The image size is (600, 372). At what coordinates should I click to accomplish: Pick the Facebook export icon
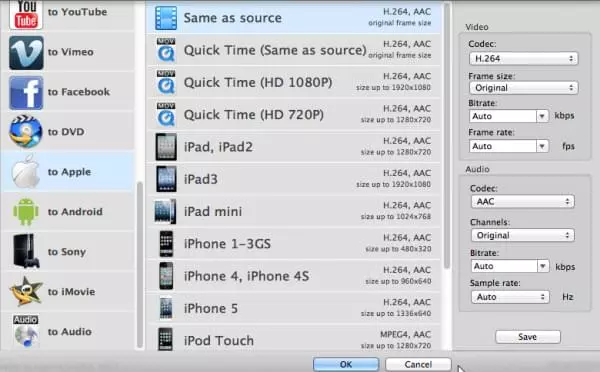26,93
